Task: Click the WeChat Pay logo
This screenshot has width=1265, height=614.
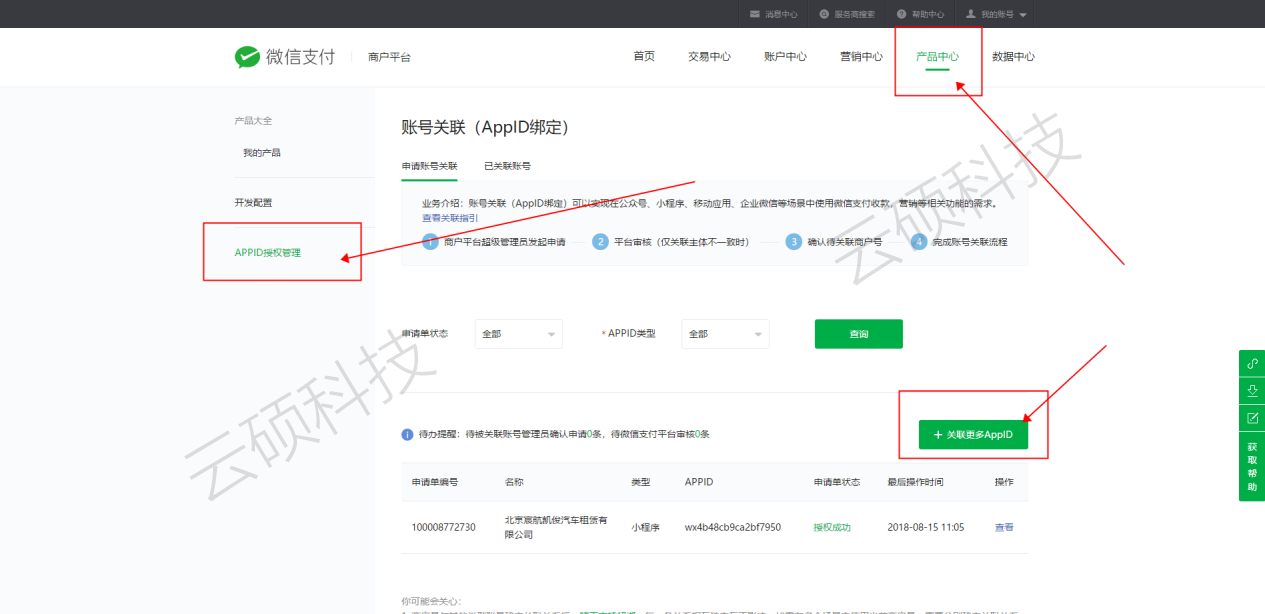Action: (x=247, y=57)
